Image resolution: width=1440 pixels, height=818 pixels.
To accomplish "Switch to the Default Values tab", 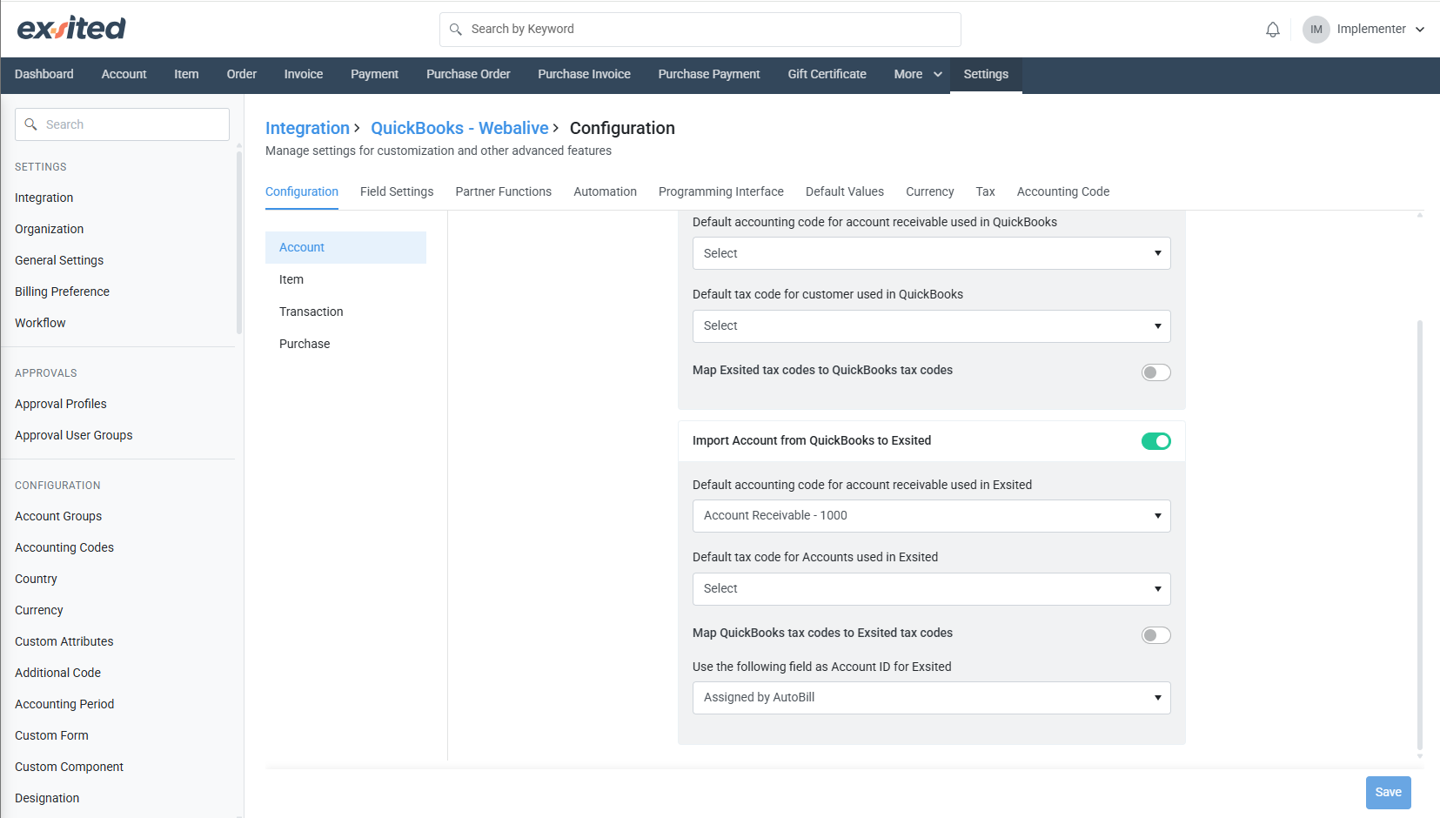I will (845, 192).
